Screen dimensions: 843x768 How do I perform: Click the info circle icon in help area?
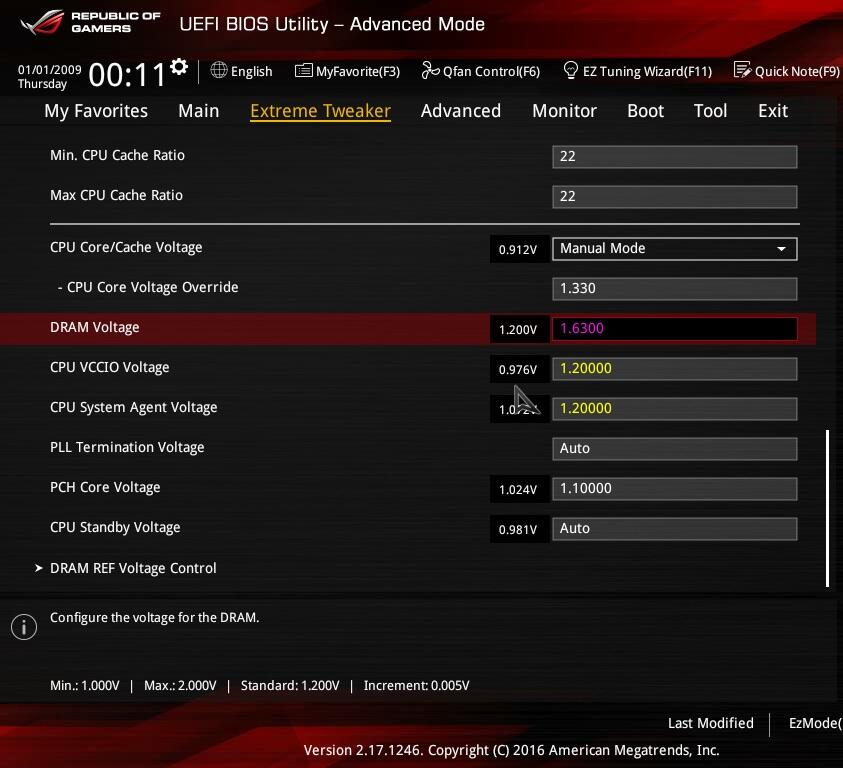[x=24, y=627]
